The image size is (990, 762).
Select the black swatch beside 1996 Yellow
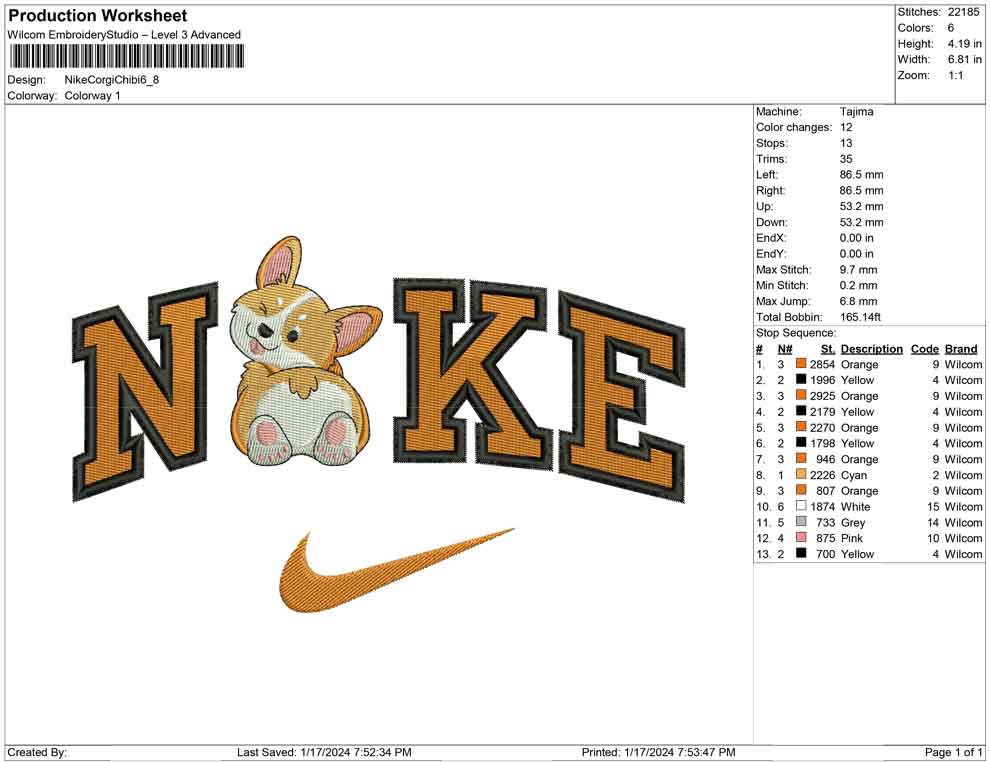tap(801, 379)
